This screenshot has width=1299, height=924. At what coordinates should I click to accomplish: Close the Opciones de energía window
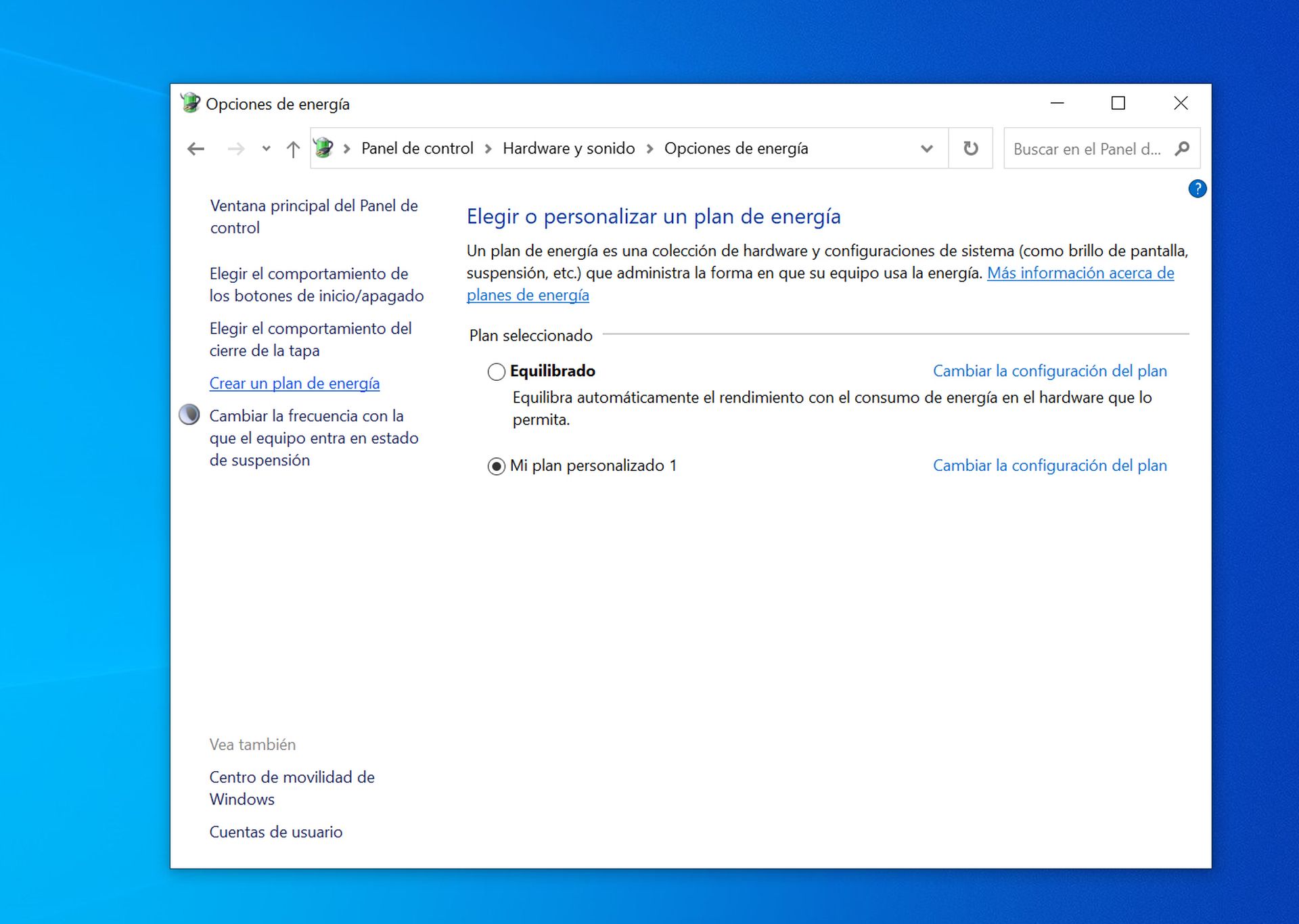(x=1181, y=103)
